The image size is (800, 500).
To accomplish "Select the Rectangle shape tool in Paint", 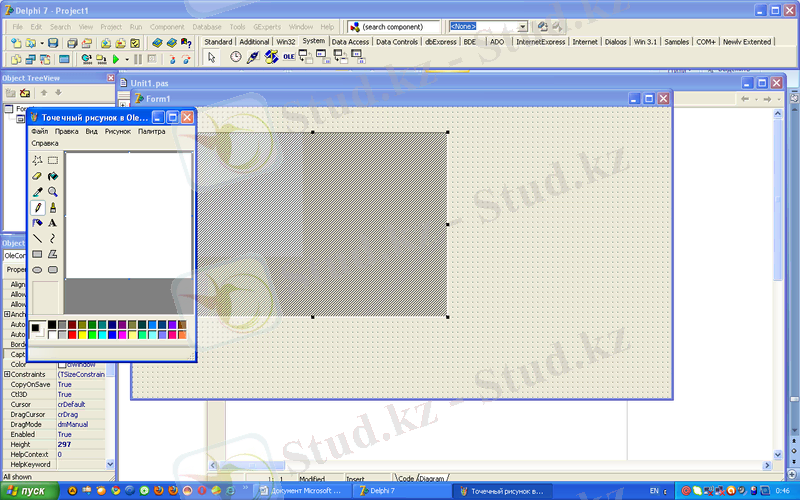I will click(37, 254).
